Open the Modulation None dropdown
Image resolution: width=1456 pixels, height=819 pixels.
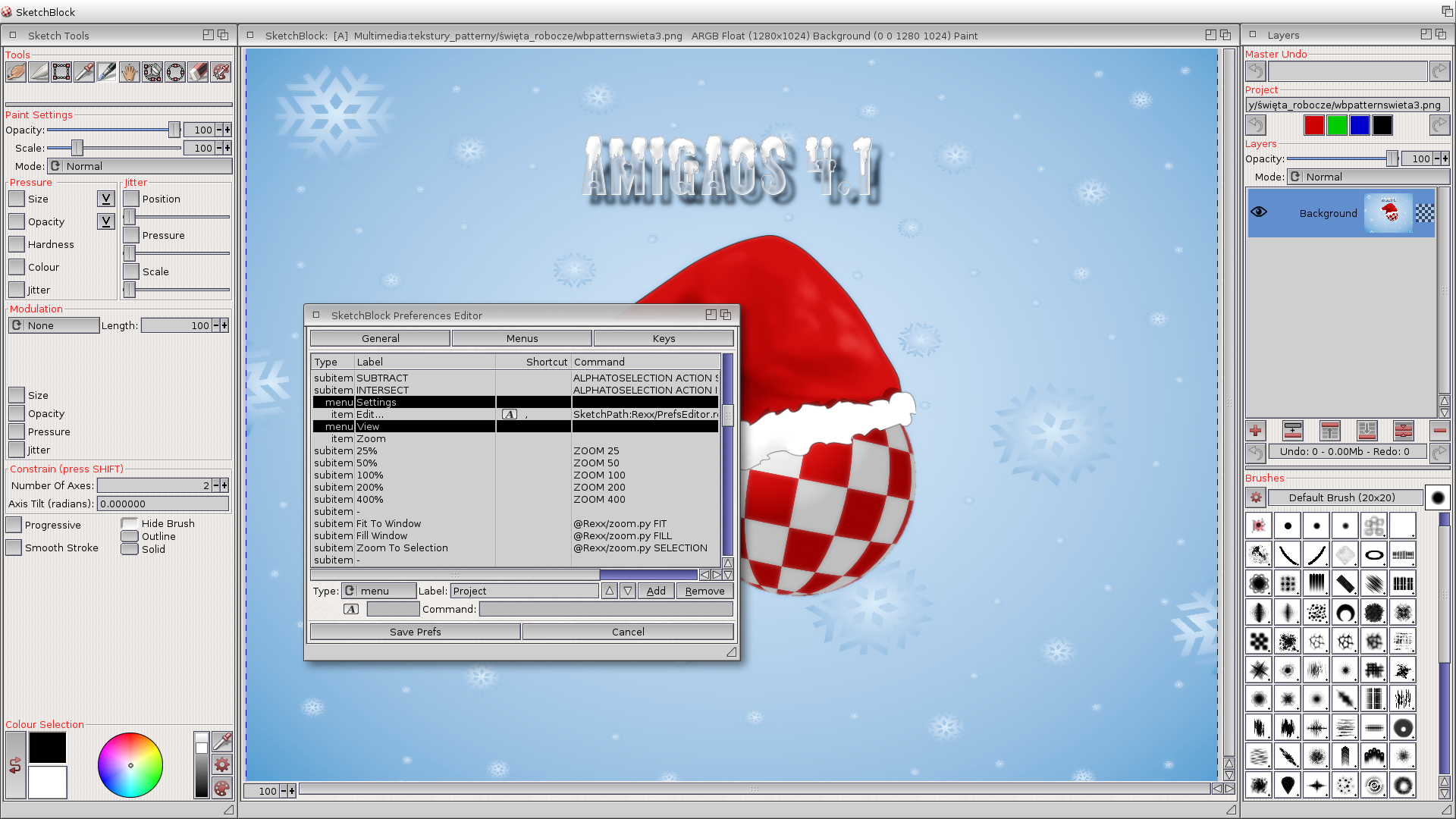54,325
